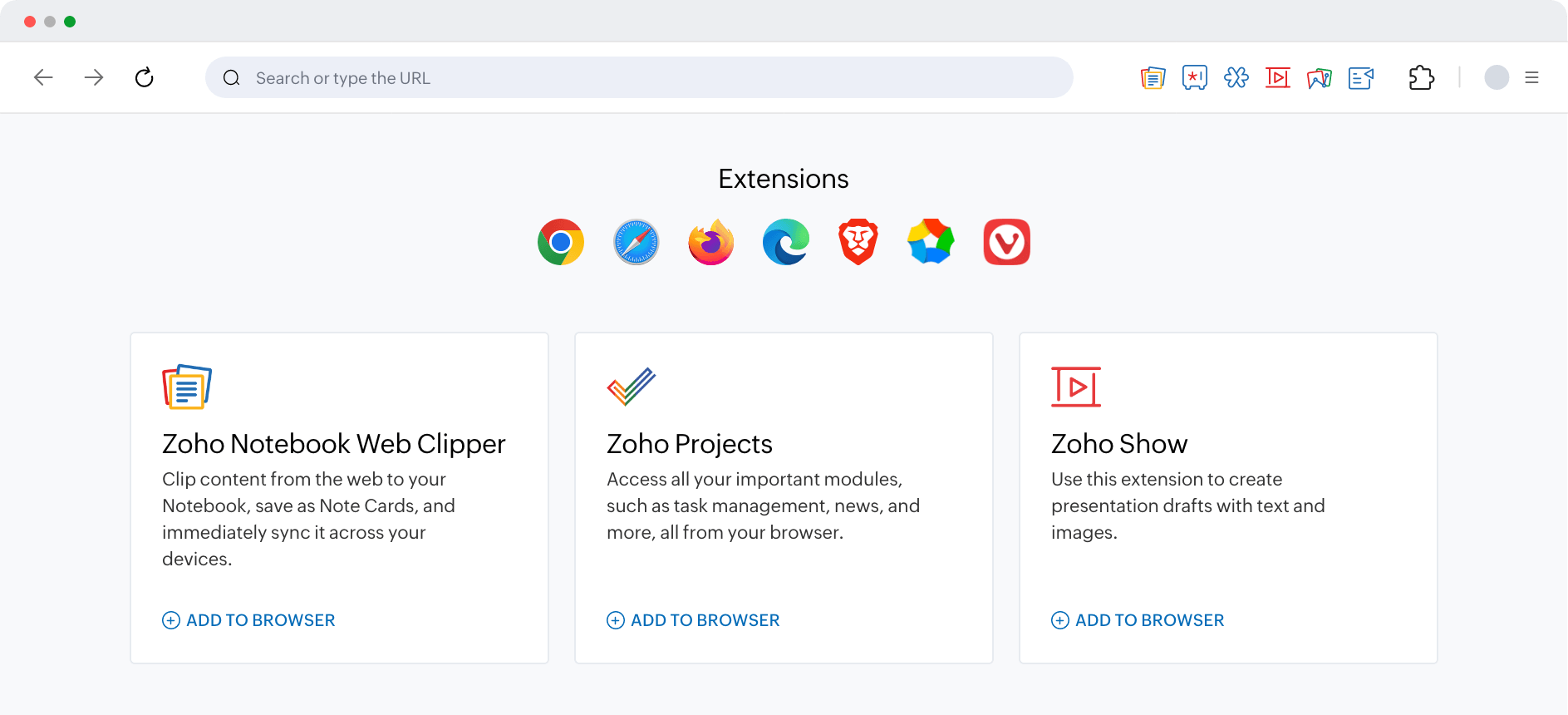This screenshot has height=715, width=1568.
Task: Add Zoho Notebook Web Clipper to browser
Action: [248, 619]
